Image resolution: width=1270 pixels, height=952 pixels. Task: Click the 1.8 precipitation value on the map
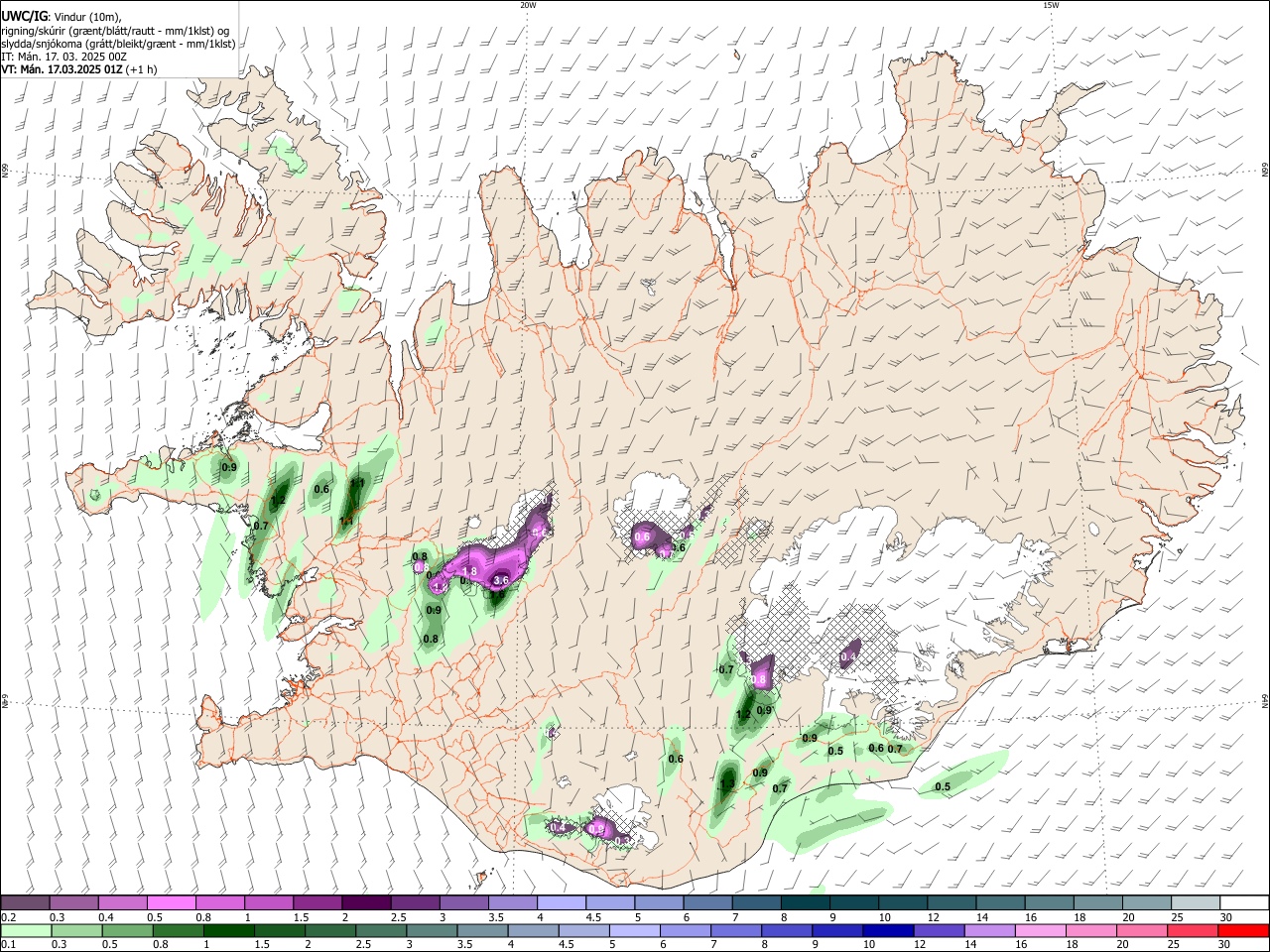coord(470,572)
